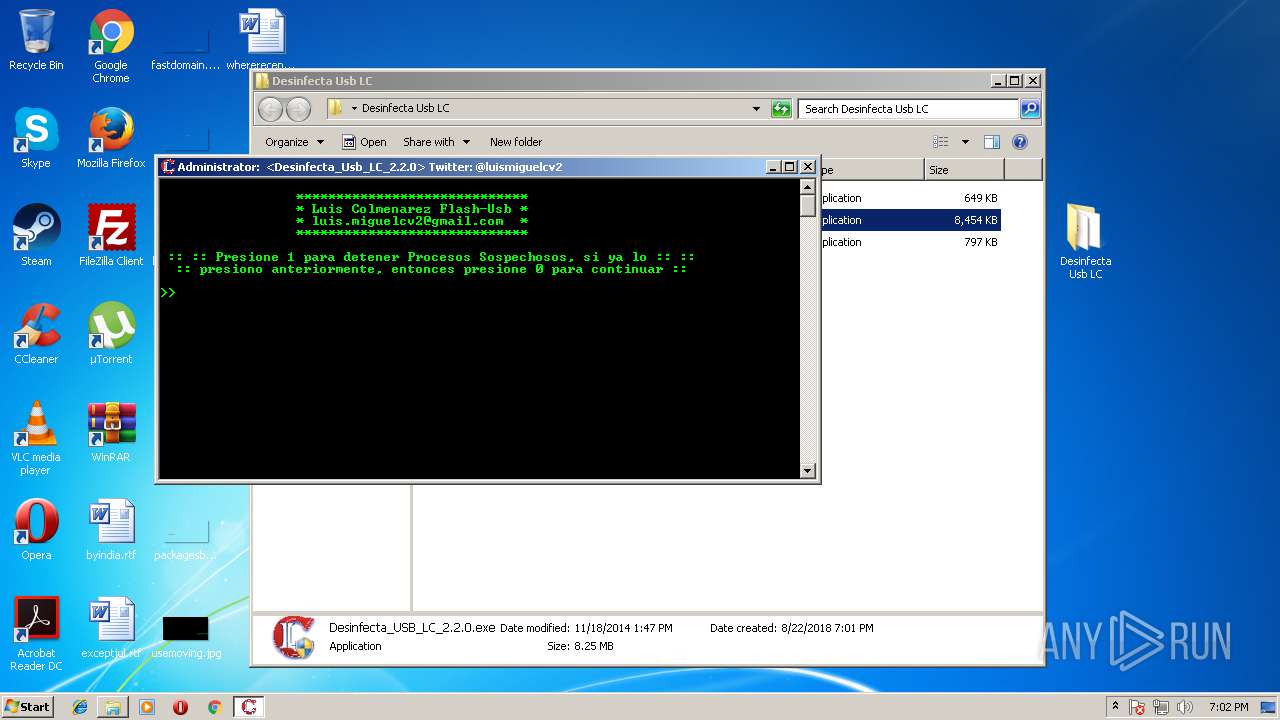1280x720 pixels.
Task: Open the Action Center flag icon
Action: pyautogui.click(x=1138, y=707)
